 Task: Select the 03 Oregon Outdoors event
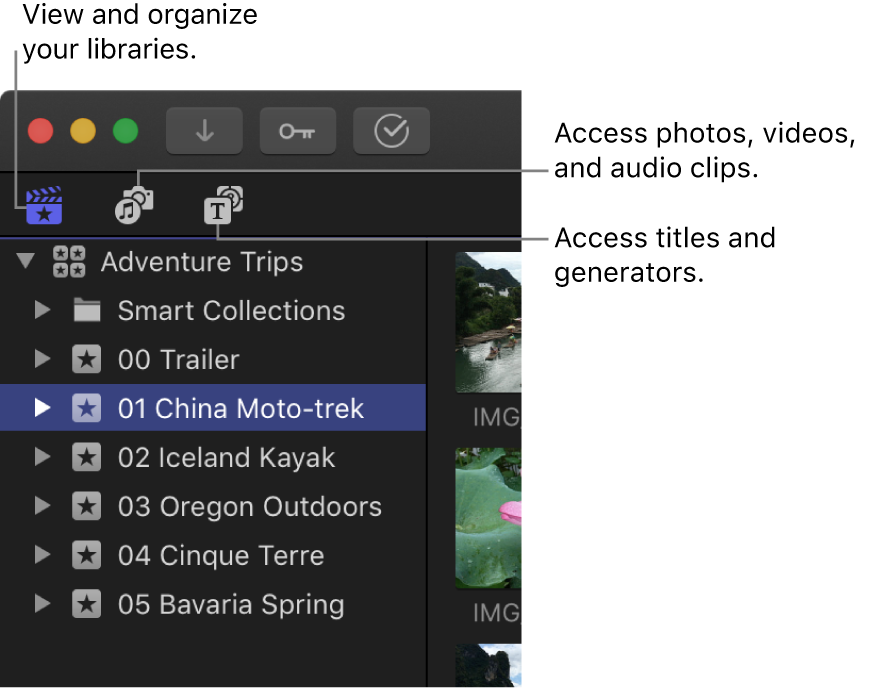249,507
